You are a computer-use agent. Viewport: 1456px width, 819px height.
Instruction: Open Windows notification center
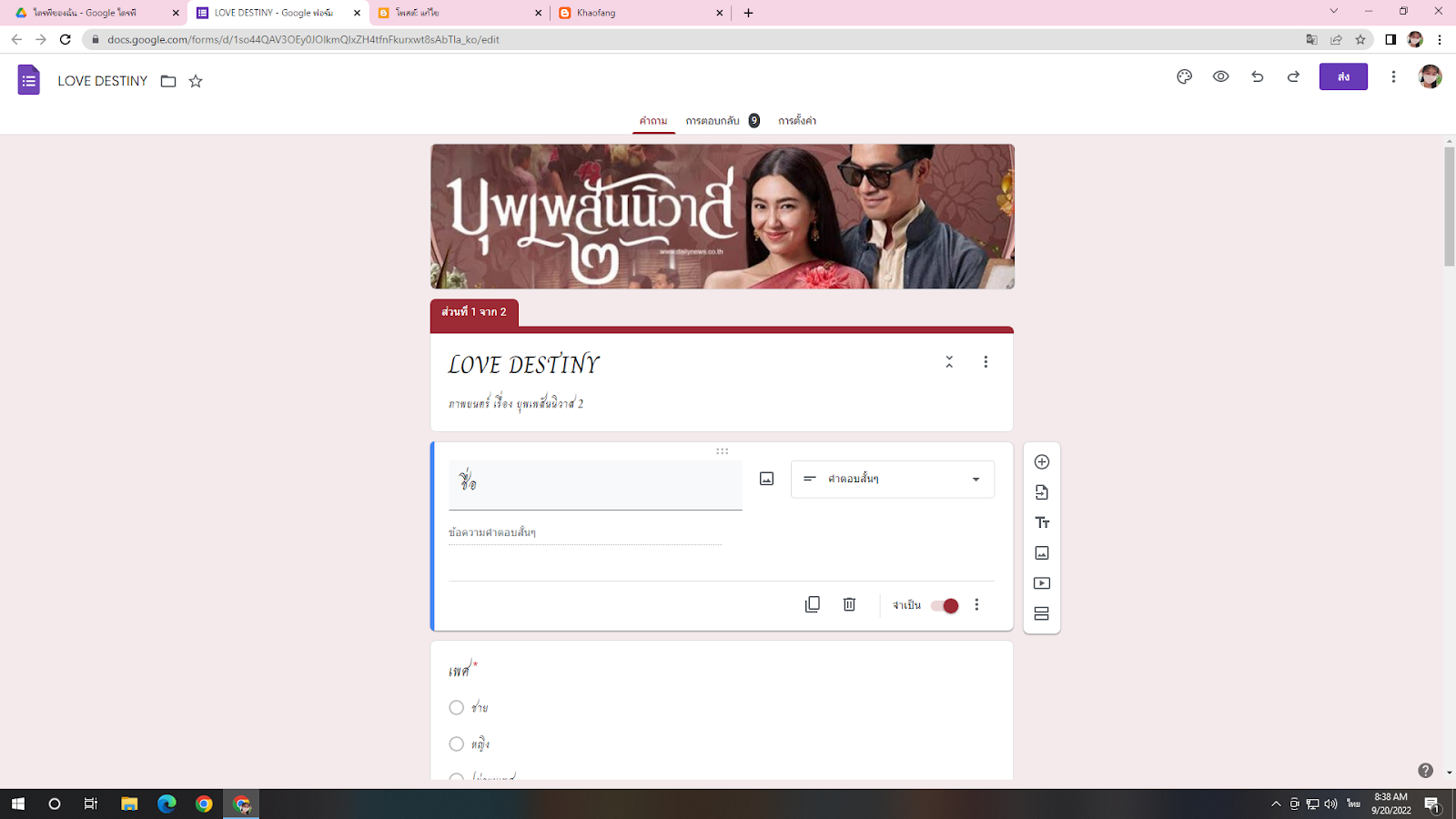(1431, 804)
